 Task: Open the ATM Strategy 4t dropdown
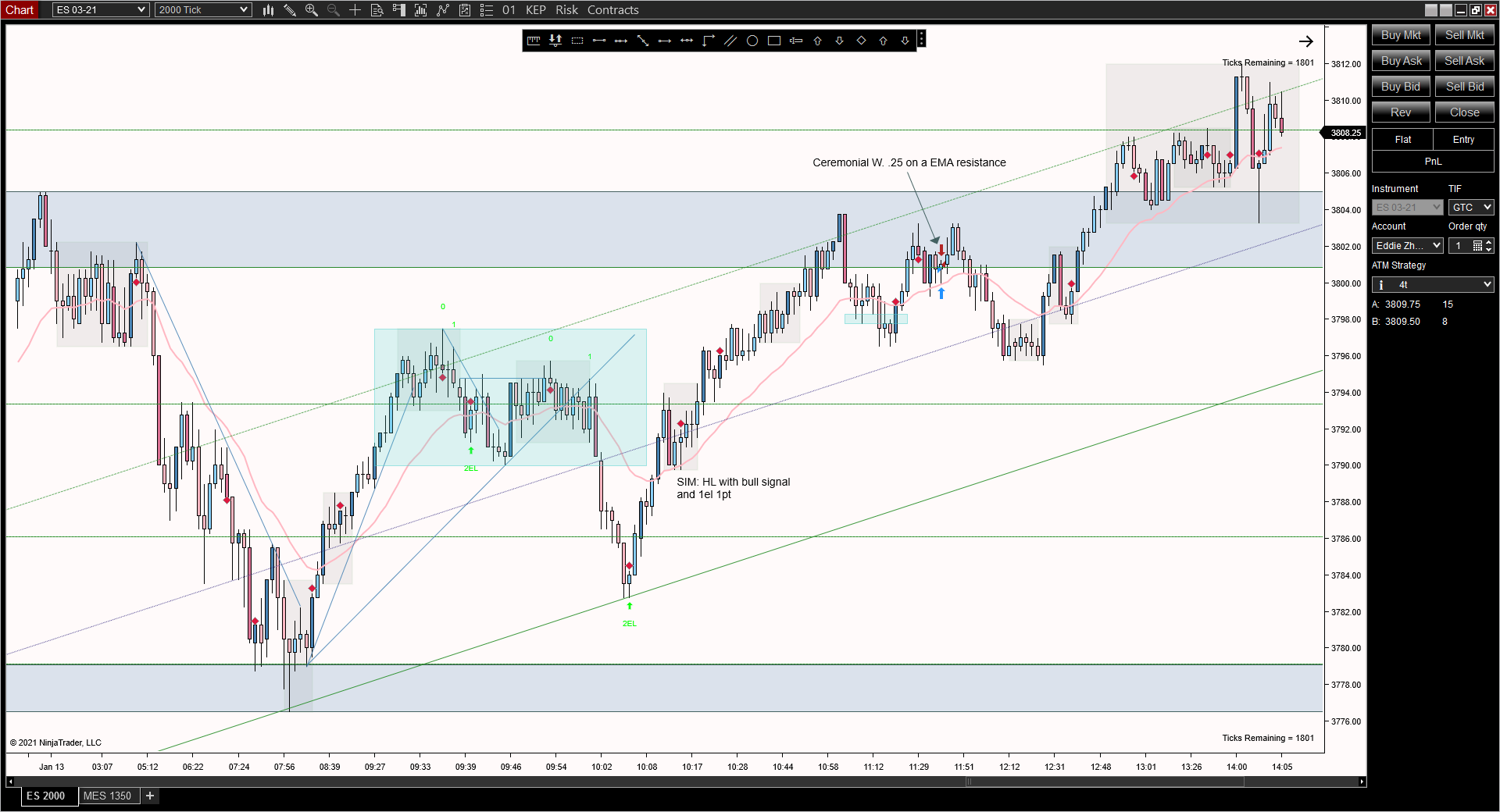[1433, 285]
